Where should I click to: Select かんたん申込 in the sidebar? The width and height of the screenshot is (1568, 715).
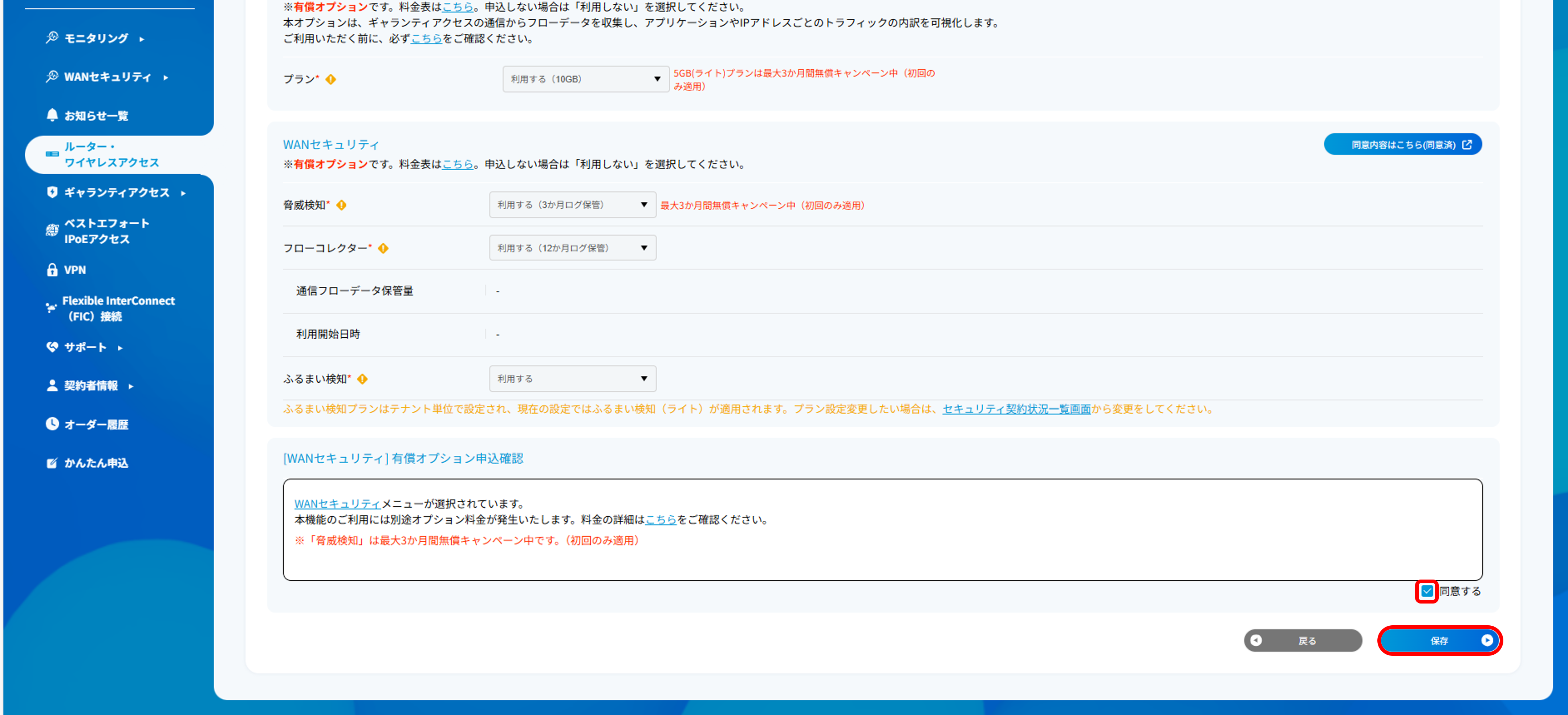coord(96,463)
